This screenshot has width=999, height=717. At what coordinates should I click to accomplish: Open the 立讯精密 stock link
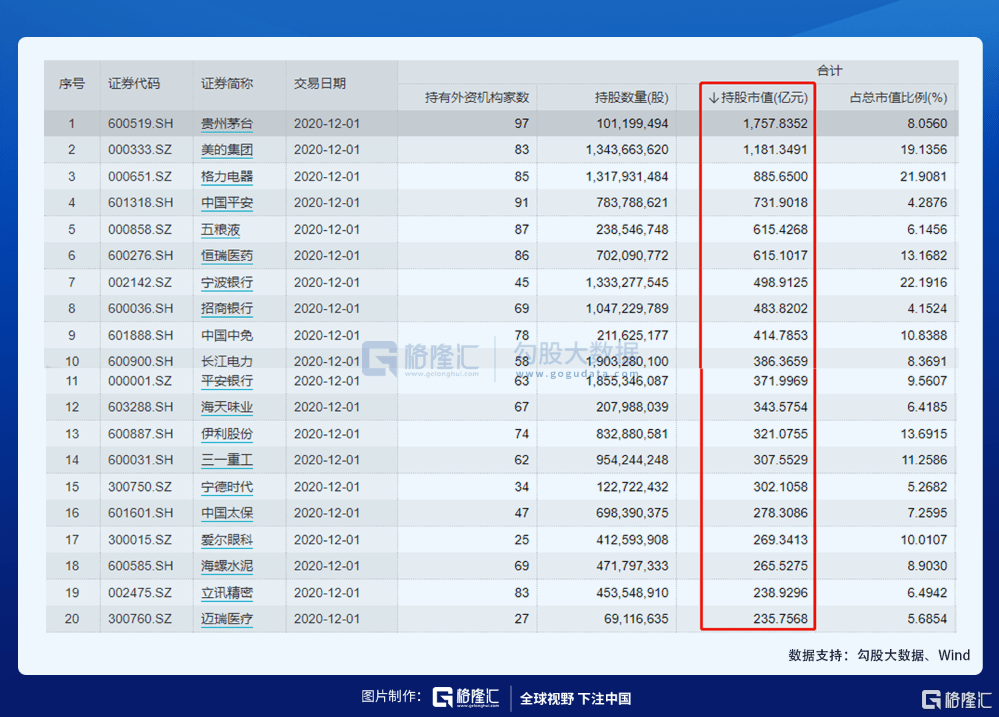[x=227, y=593]
